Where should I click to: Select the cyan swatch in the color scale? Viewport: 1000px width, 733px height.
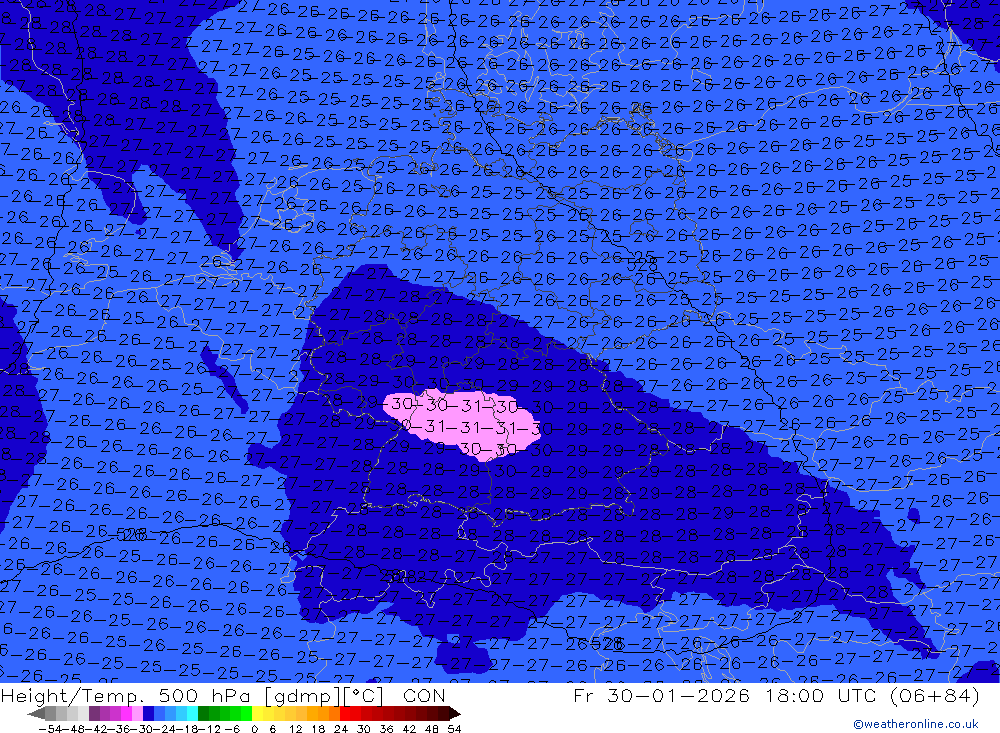(x=192, y=713)
